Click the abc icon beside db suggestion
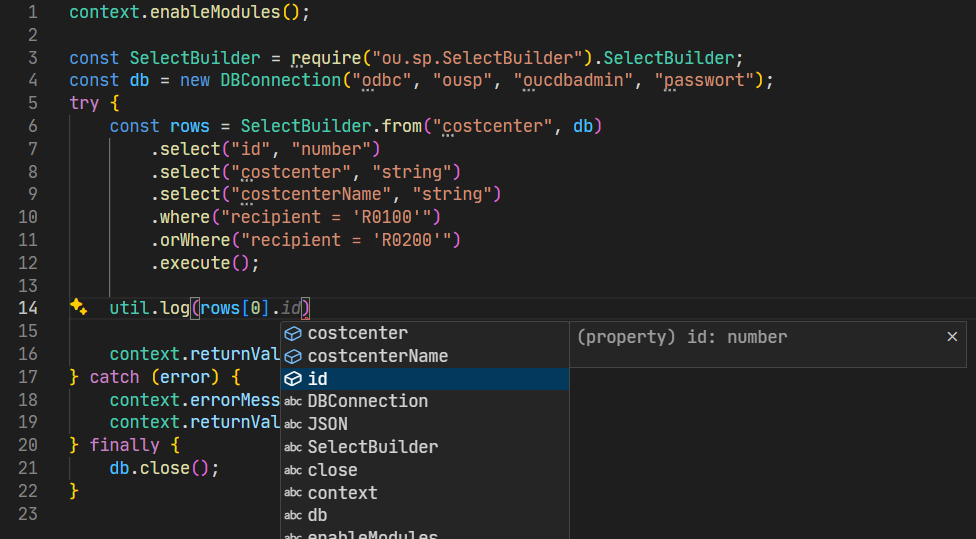This screenshot has width=976, height=539. (293, 515)
